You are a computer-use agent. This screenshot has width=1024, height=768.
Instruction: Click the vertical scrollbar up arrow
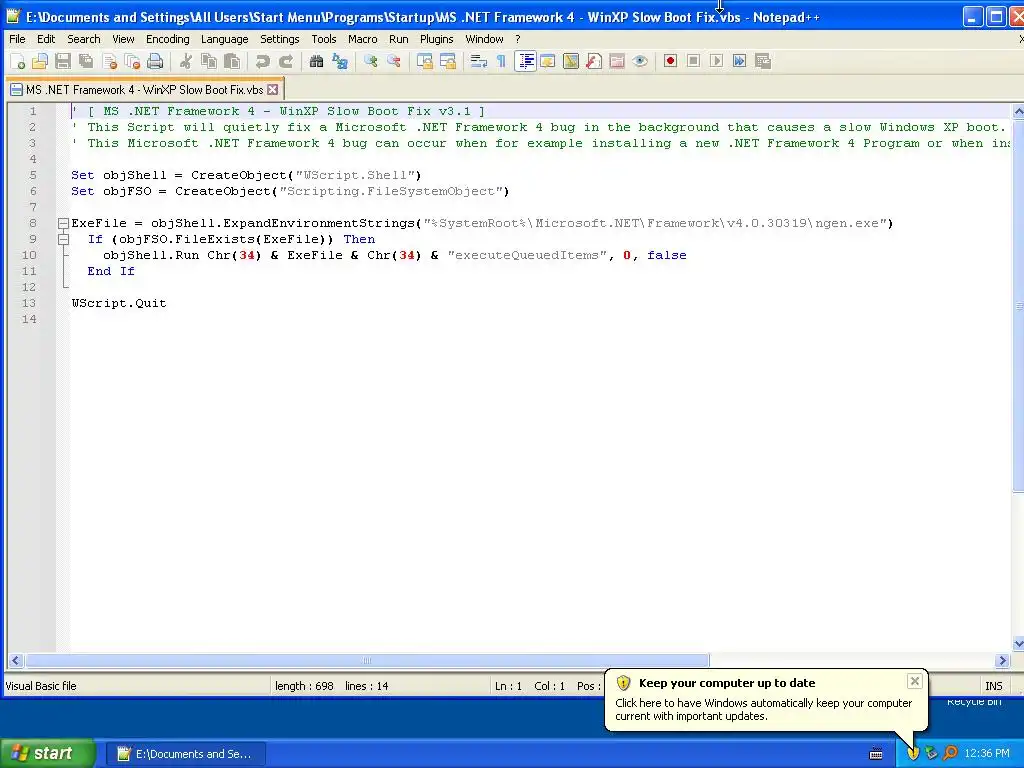tap(1018, 112)
